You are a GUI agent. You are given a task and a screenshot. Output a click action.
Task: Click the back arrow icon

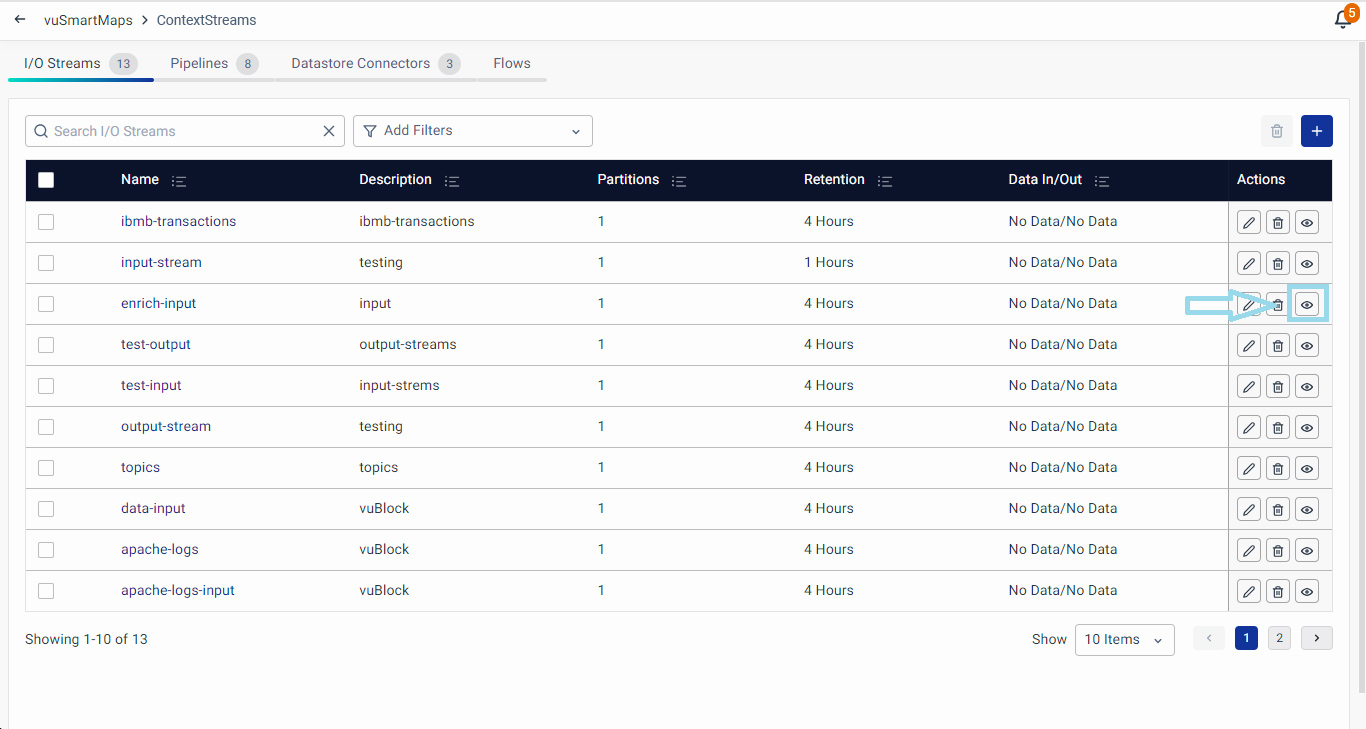20,20
